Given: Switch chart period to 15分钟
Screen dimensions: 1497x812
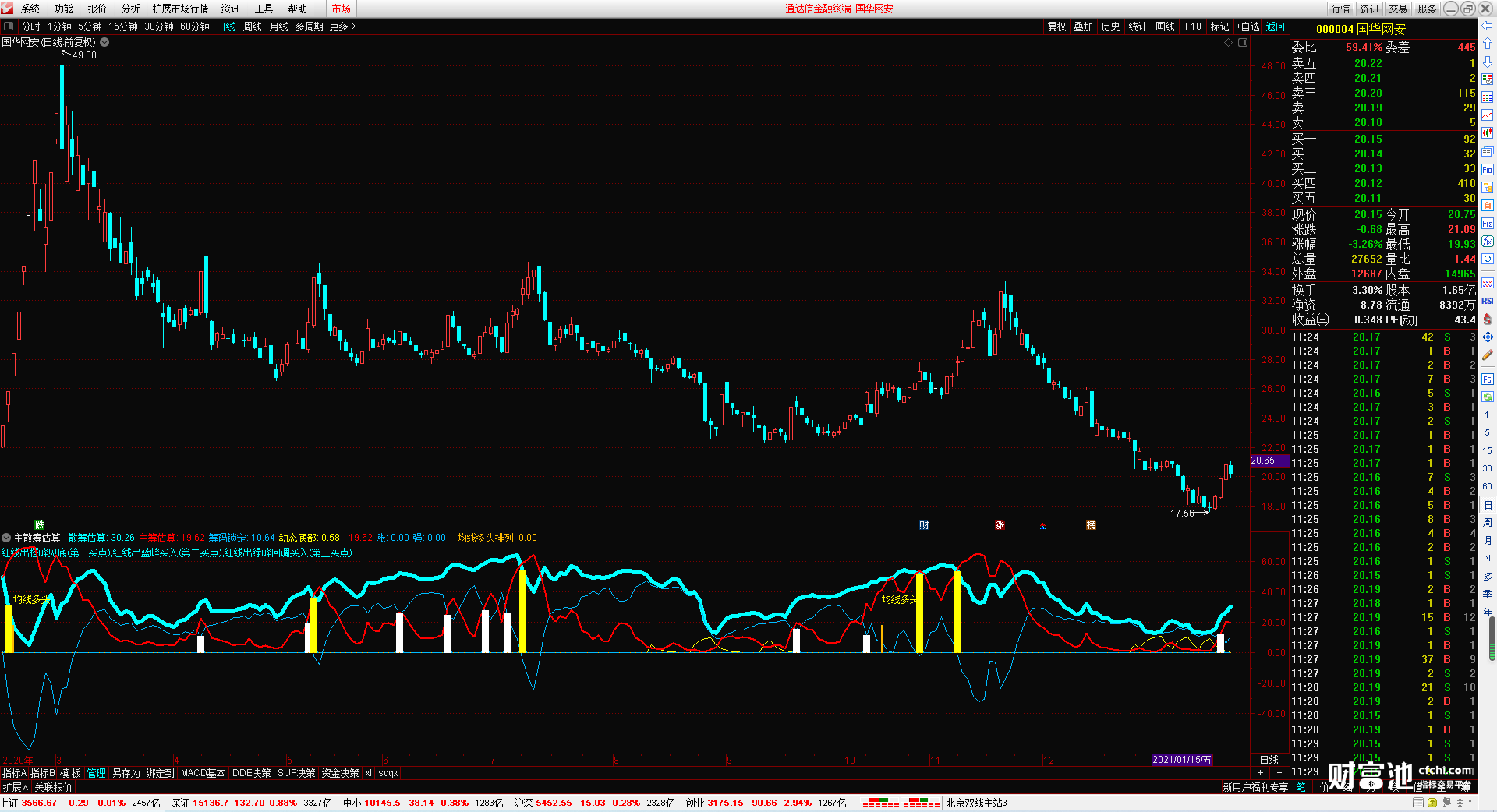Looking at the screenshot, I should point(123,26).
